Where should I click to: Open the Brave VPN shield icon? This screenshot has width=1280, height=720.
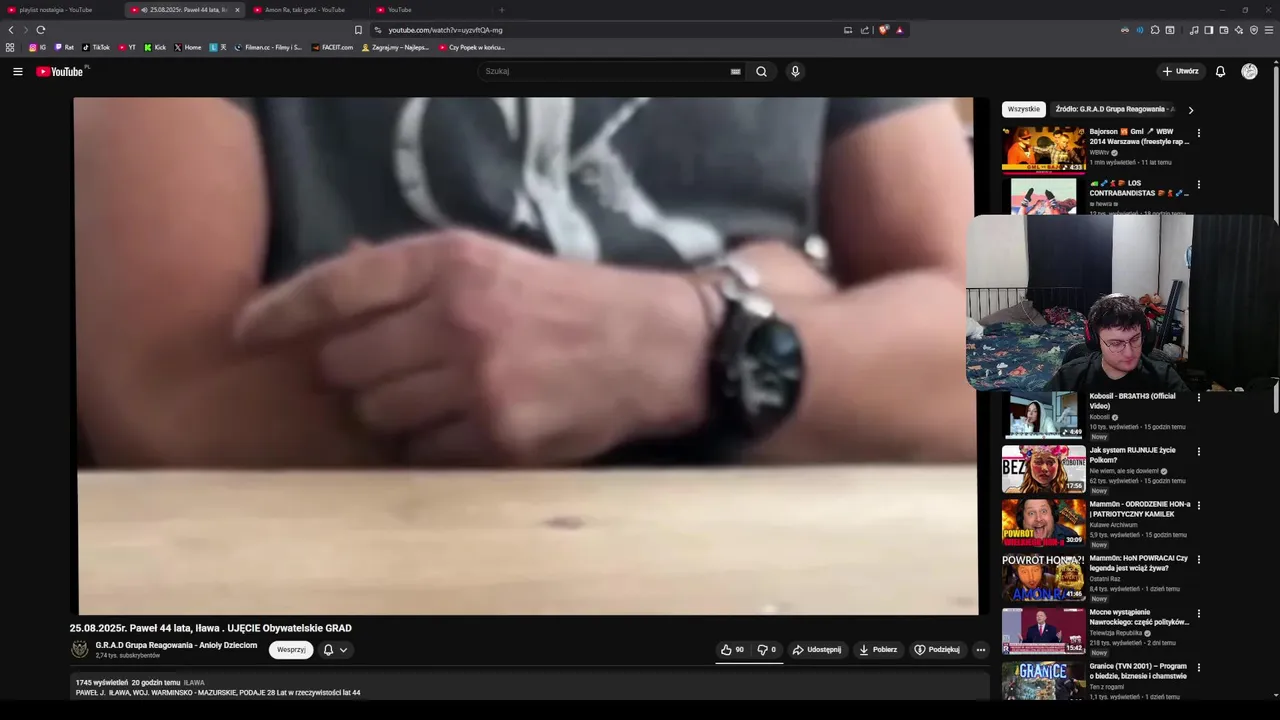click(x=1254, y=30)
